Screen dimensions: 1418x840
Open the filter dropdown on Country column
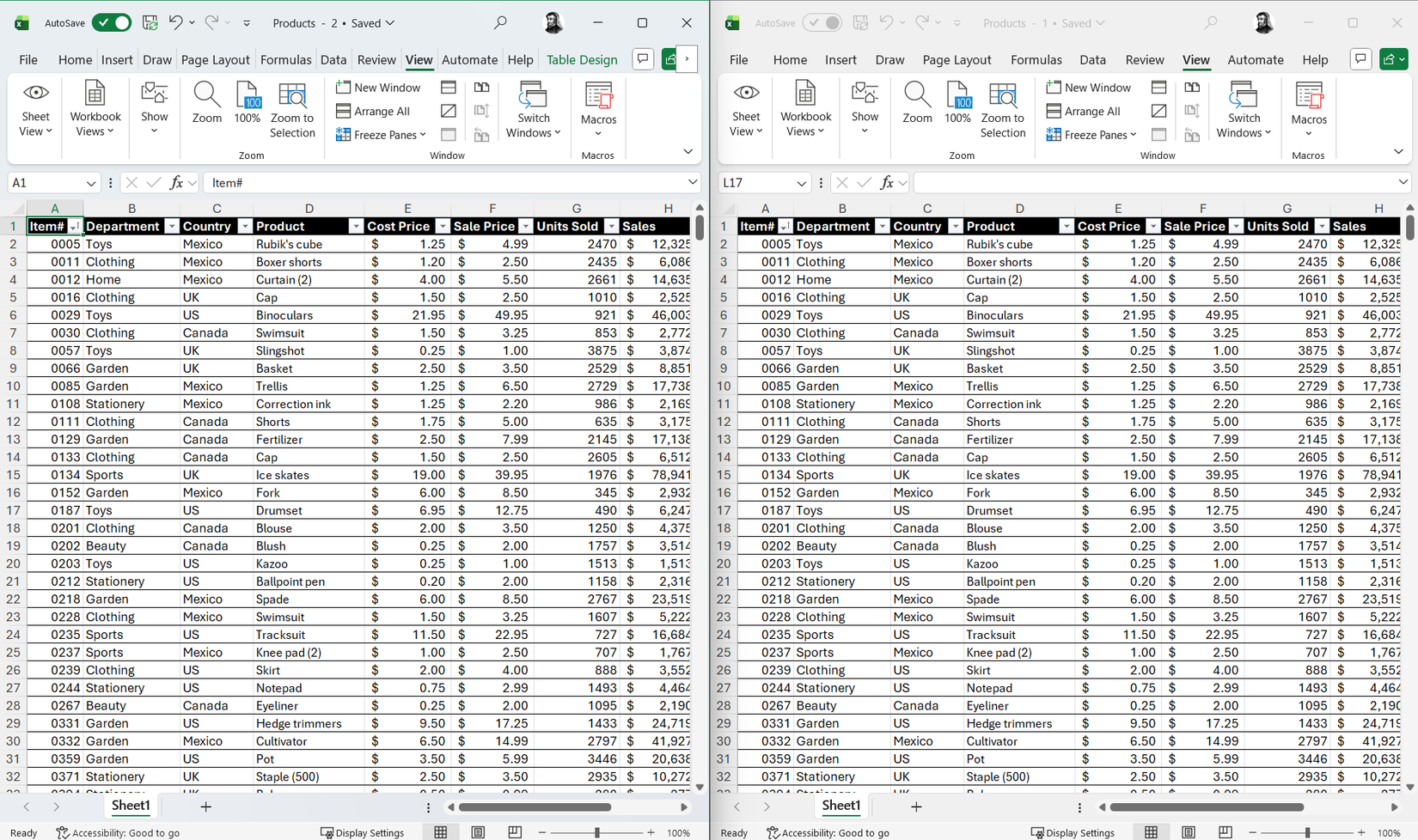[x=246, y=226]
